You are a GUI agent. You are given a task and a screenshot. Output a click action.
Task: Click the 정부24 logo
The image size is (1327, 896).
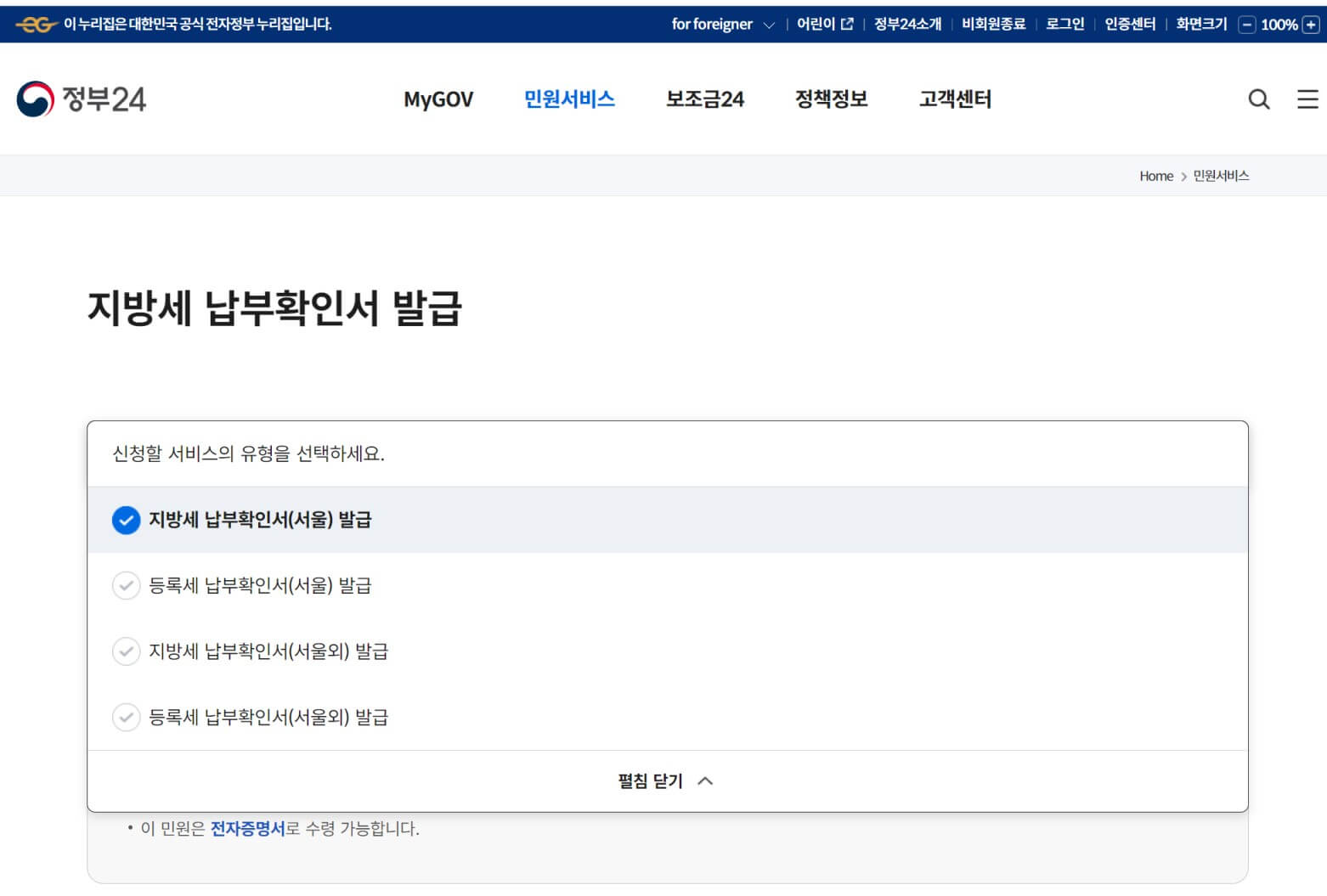coord(81,99)
